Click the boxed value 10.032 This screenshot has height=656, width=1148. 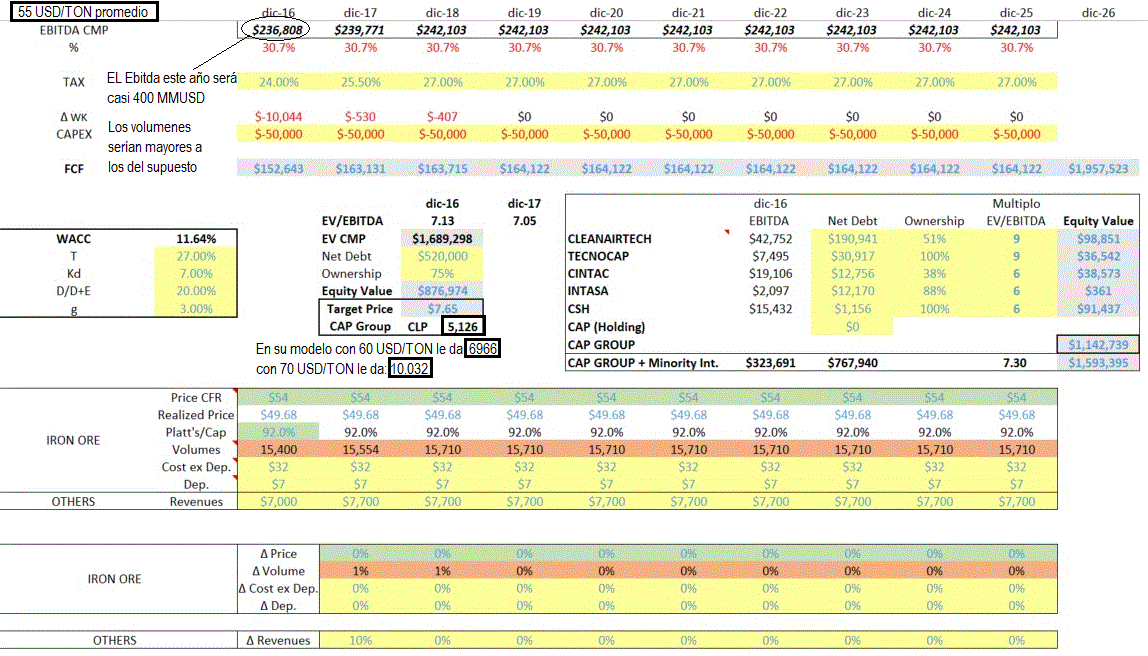pos(410,368)
